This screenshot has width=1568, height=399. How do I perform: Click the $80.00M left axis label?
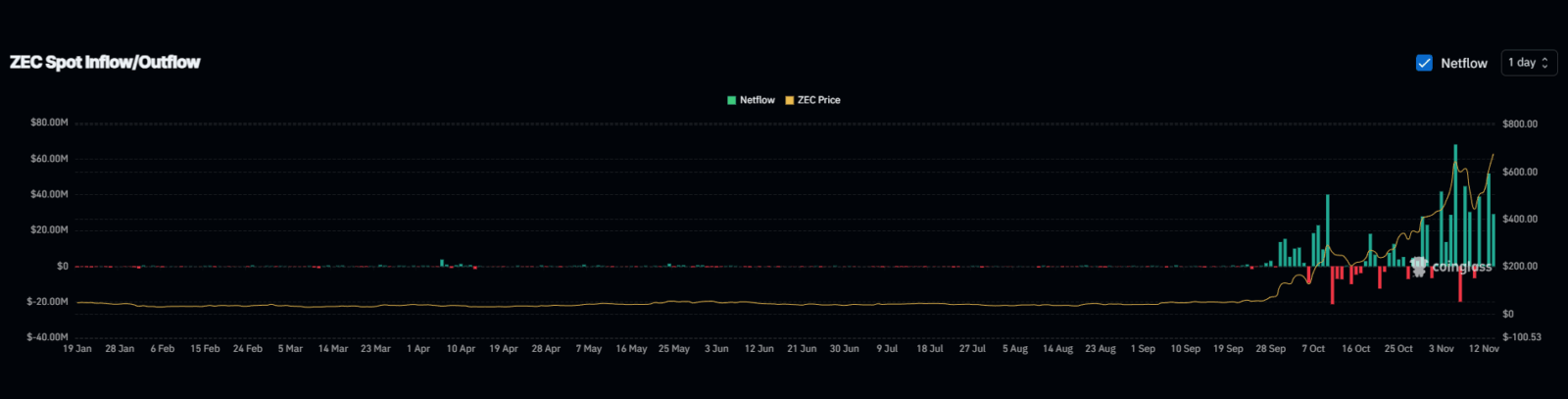point(49,123)
